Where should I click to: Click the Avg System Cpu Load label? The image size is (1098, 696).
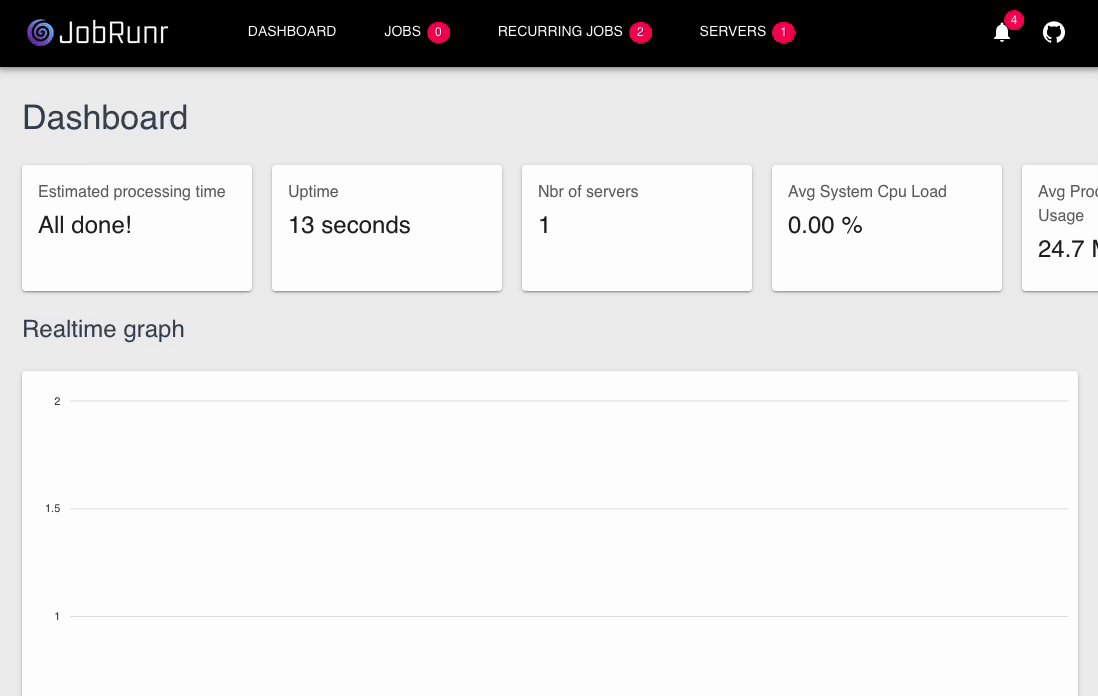coord(867,192)
